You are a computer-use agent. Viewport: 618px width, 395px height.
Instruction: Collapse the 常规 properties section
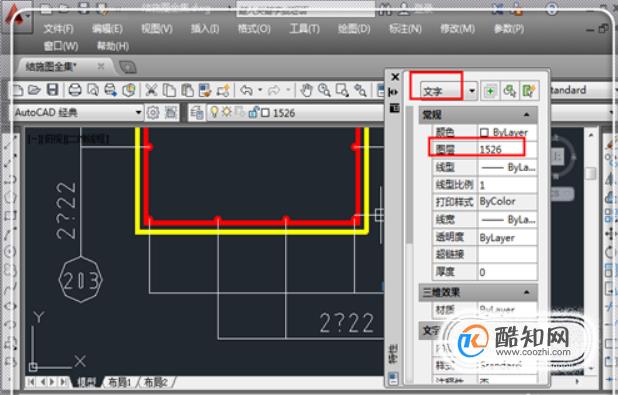pos(527,115)
